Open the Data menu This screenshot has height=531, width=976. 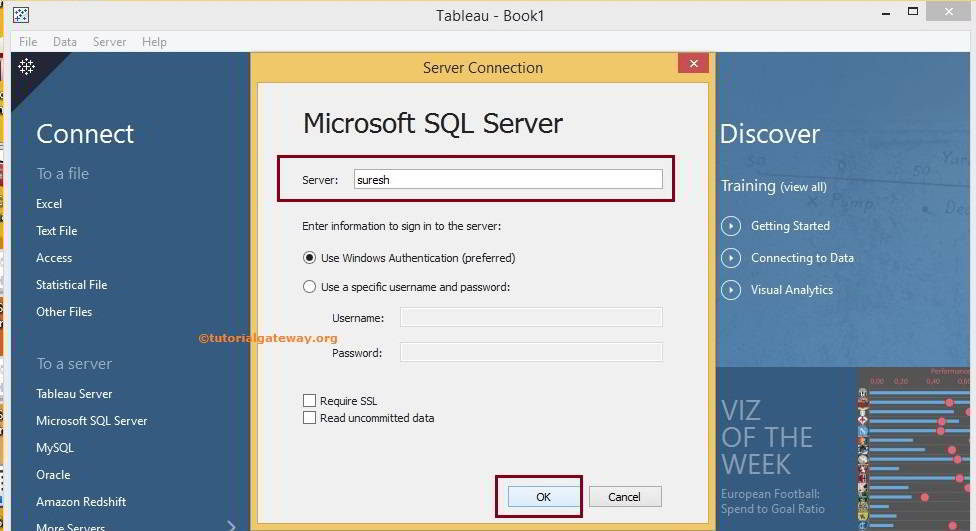[65, 42]
